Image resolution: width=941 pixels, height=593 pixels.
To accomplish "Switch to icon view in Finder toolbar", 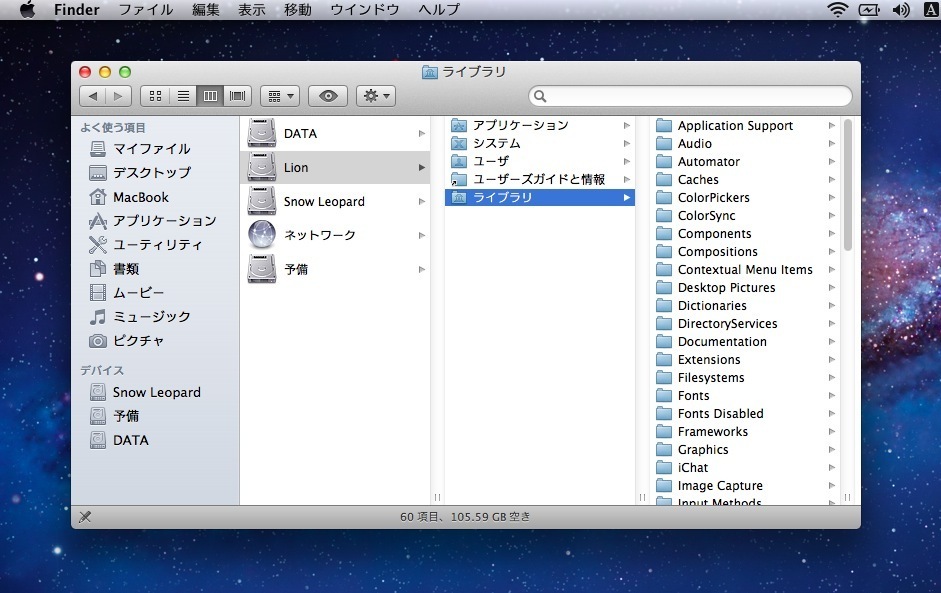I will point(155,96).
